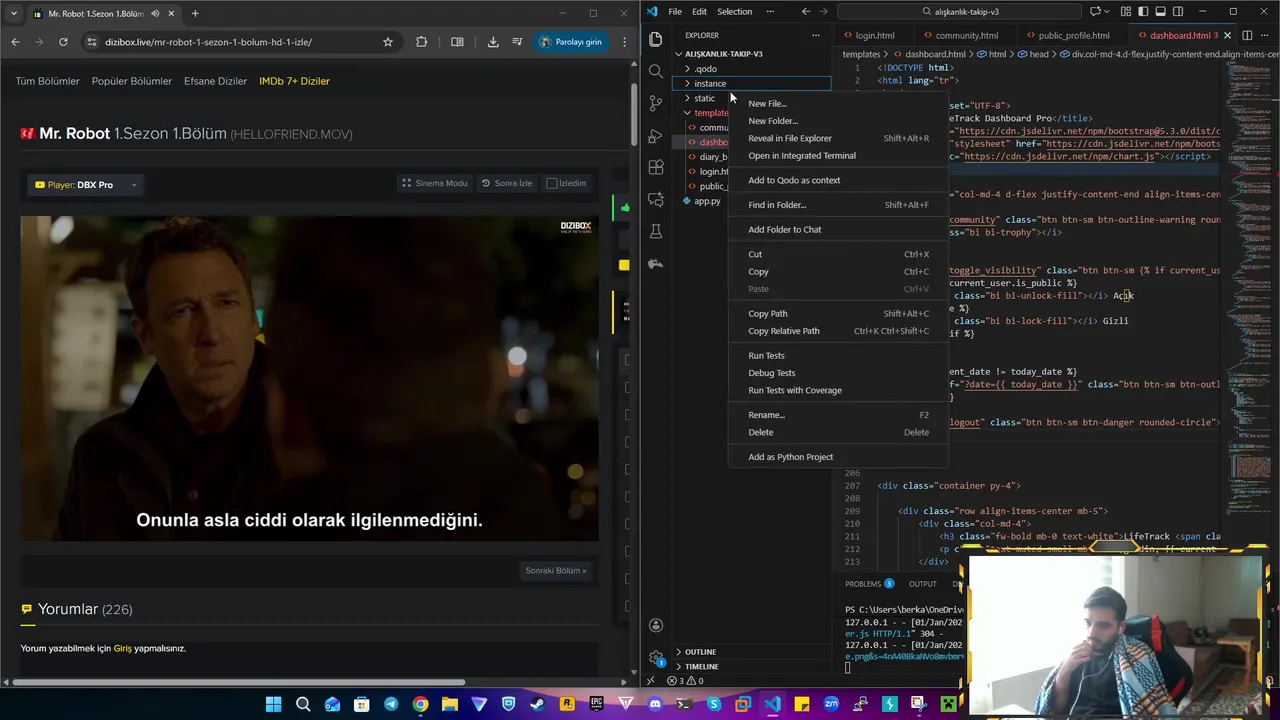Click the Chrome address bar URL

tap(208, 42)
